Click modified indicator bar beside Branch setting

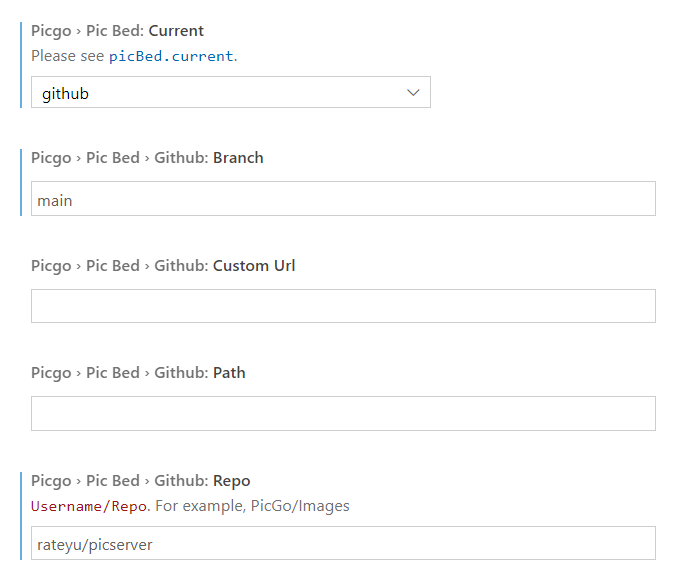pos(21,181)
